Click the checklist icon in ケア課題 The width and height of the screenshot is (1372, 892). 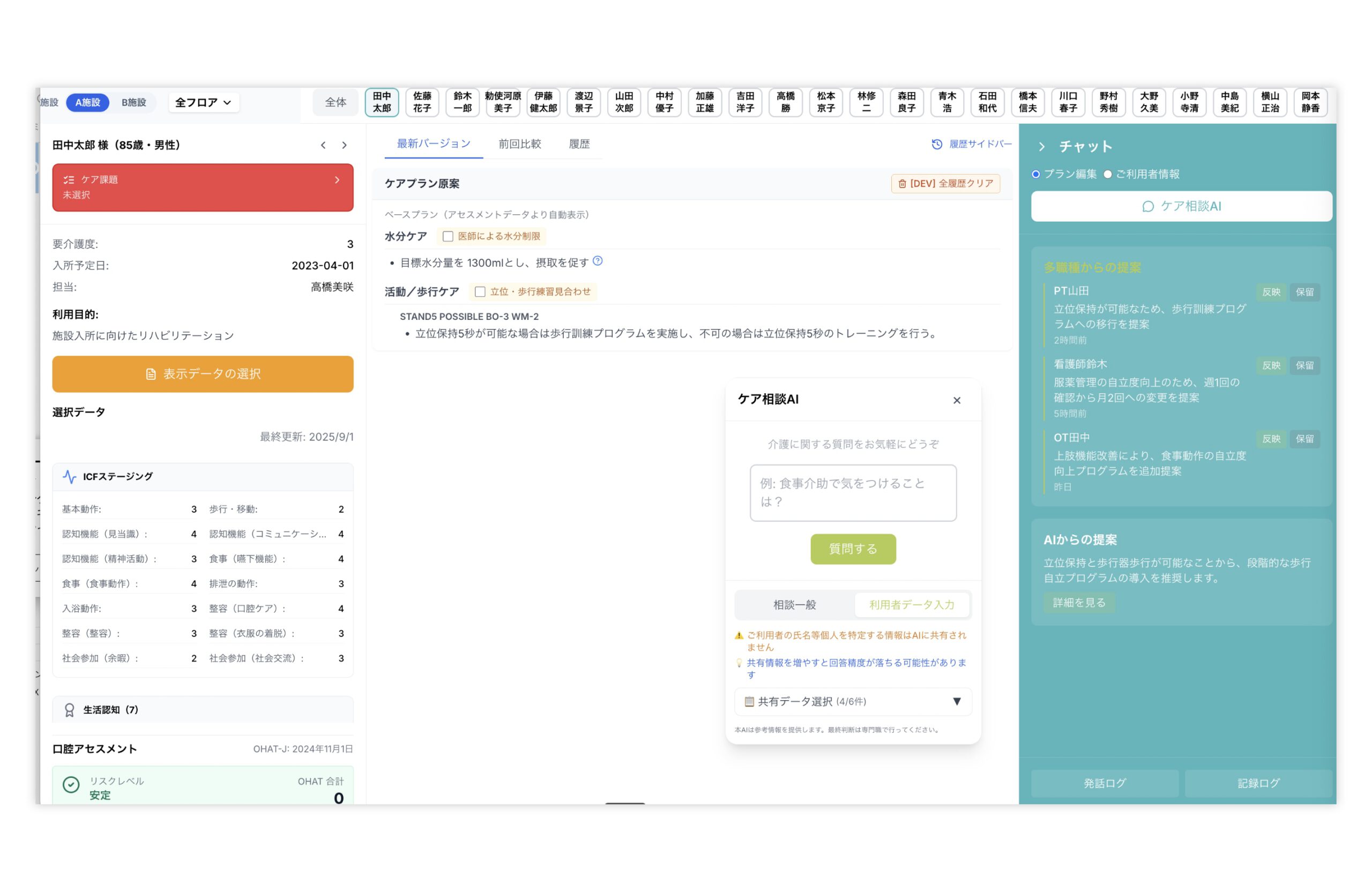point(69,180)
